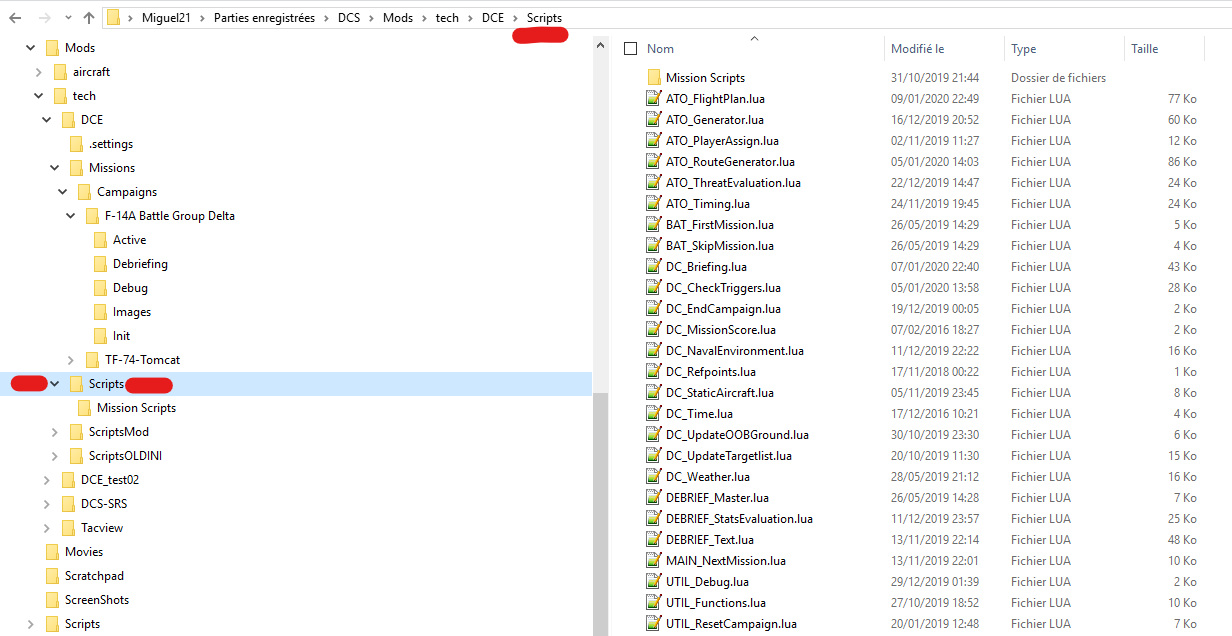Collapse the DCE tree node
1232x636 pixels.
(46, 120)
